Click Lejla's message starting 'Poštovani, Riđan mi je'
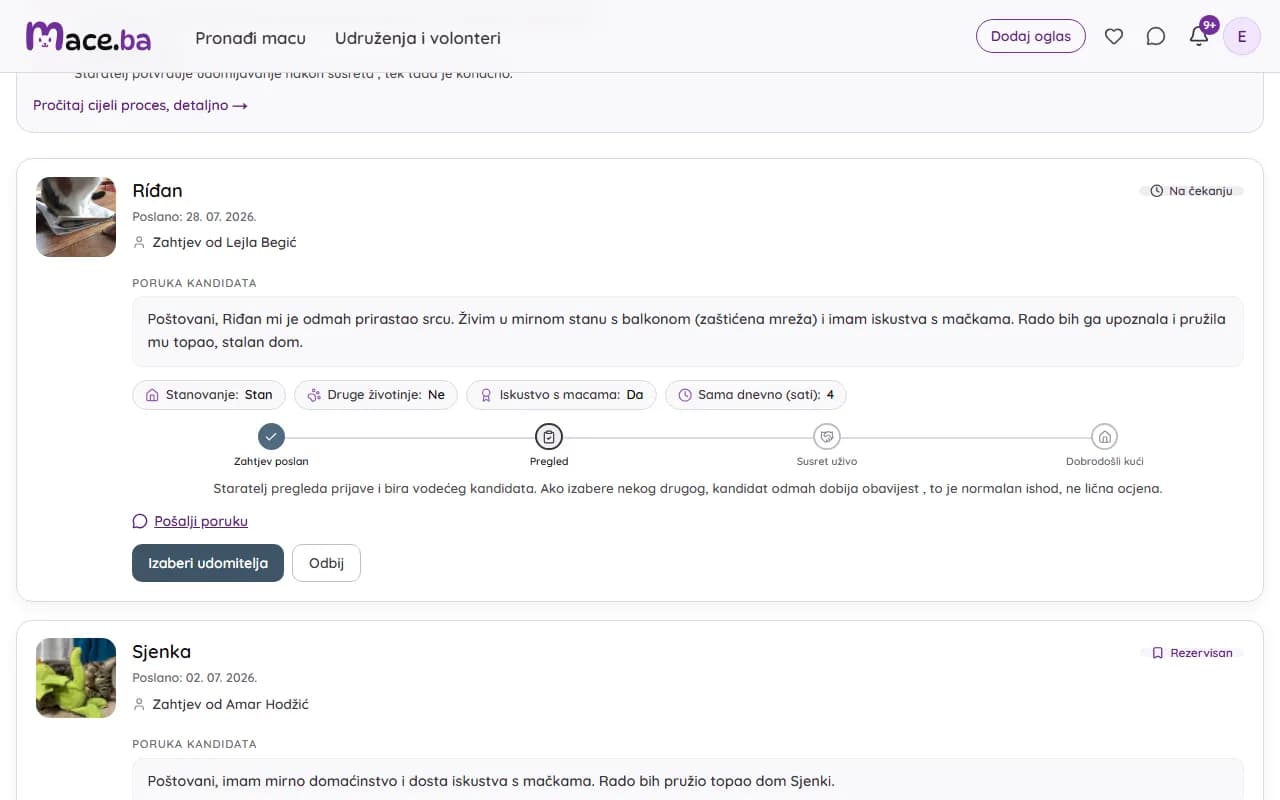This screenshot has width=1280, height=800. tap(688, 331)
